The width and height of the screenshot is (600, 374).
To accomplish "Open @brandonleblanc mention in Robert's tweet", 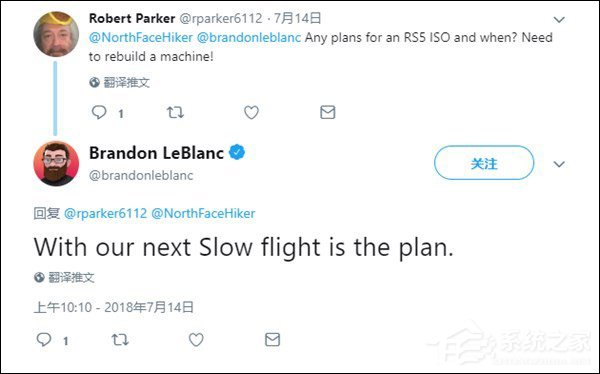I will click(249, 38).
